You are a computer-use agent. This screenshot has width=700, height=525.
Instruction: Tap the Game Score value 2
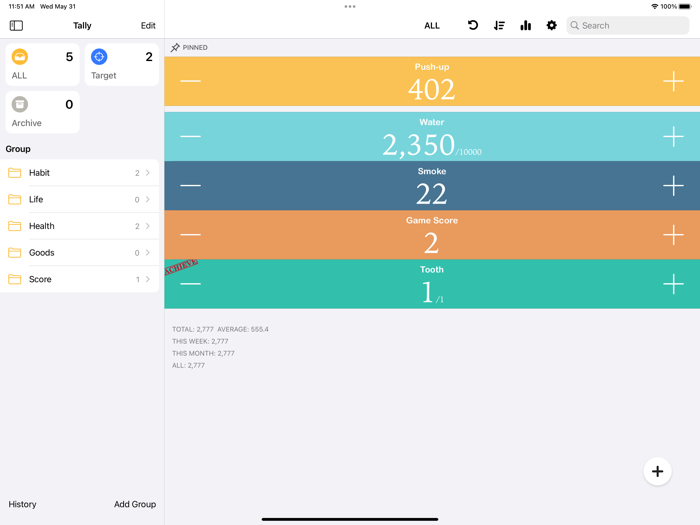pos(431,243)
